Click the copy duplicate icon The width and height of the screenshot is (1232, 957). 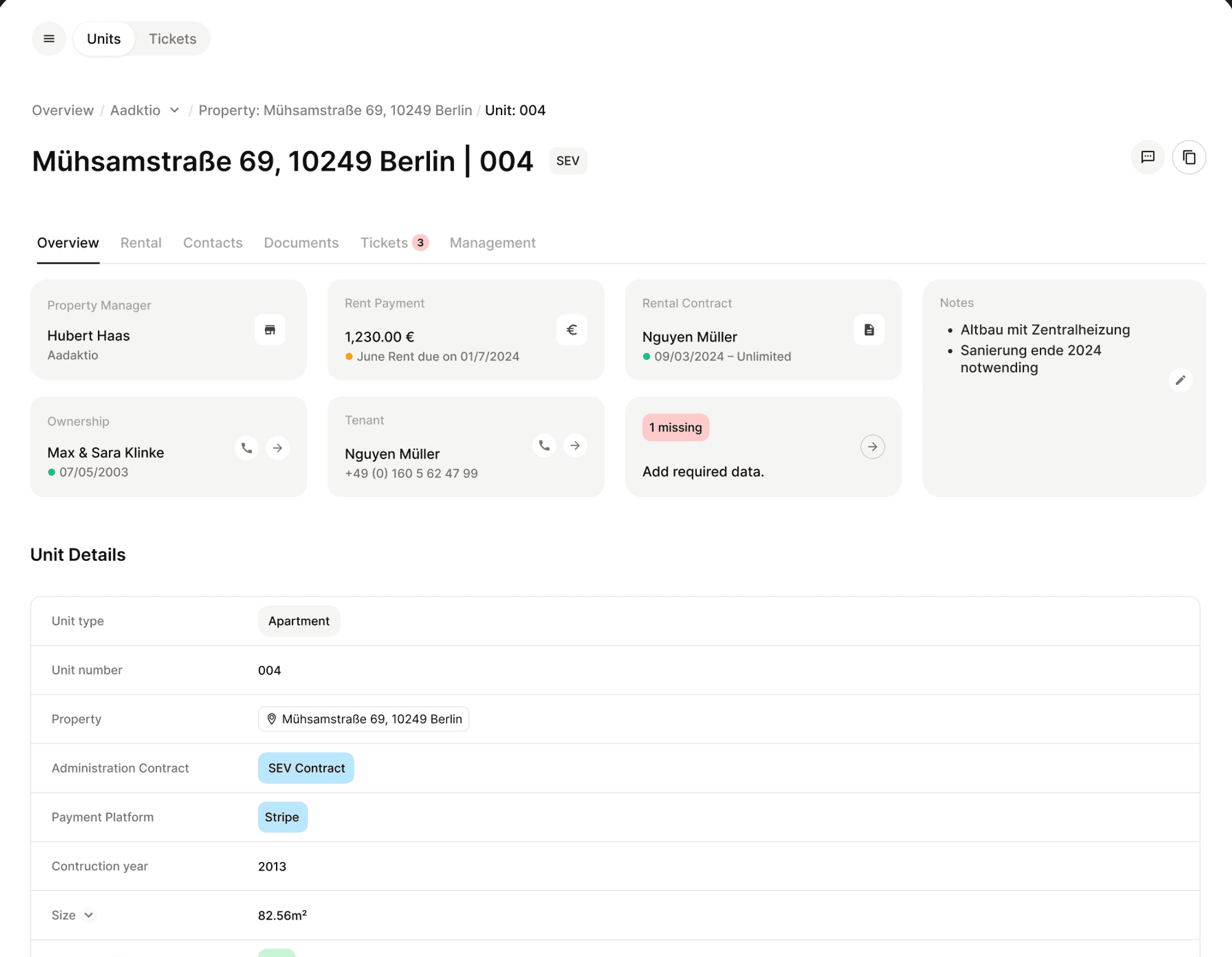tap(1189, 157)
